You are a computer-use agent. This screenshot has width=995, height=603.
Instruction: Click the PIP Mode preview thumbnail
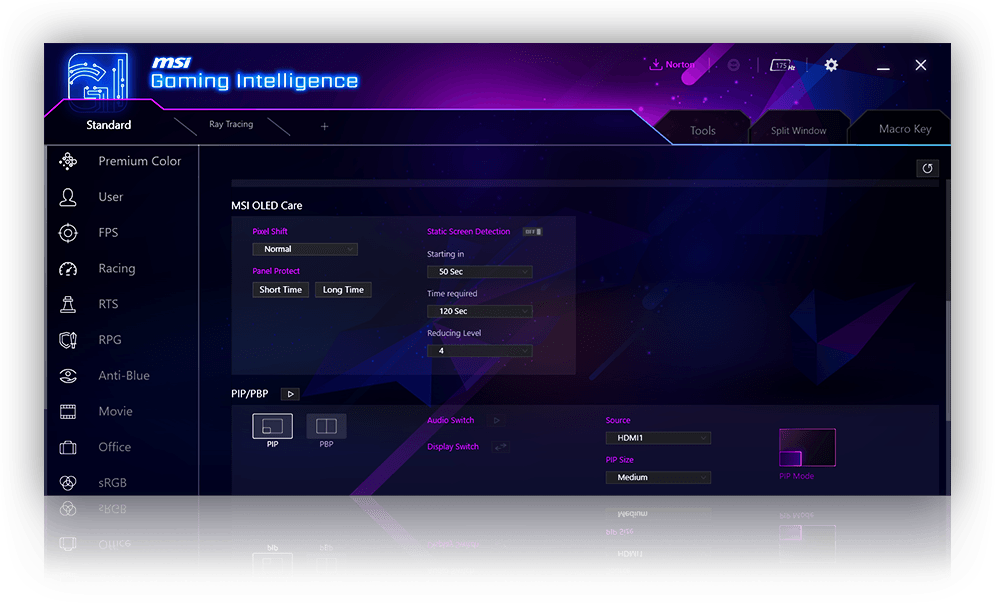pos(807,447)
